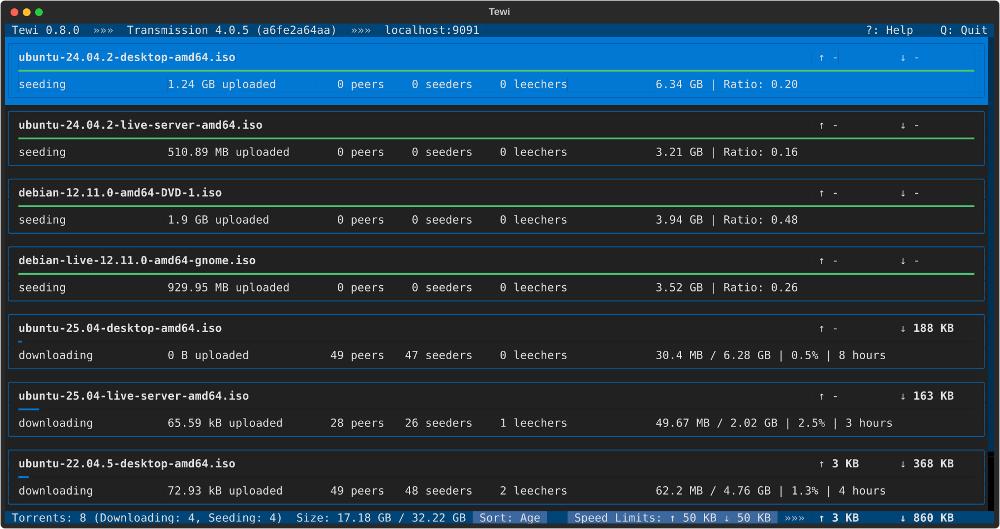The height and width of the screenshot is (529, 1000).
Task: Click '3.21 GB | Ratio: 0.16' text
Action: pyautogui.click(x=726, y=152)
